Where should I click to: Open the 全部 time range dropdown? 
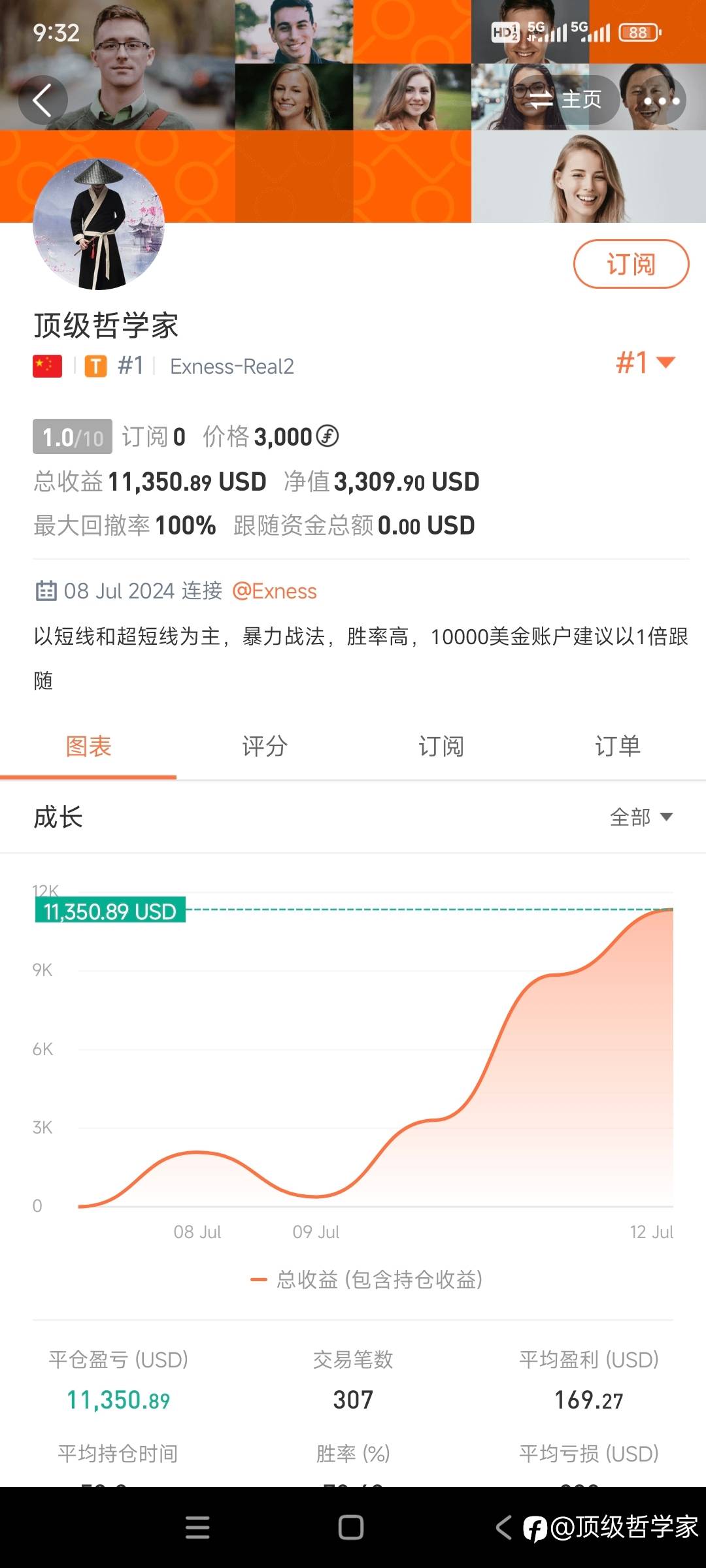(x=641, y=817)
